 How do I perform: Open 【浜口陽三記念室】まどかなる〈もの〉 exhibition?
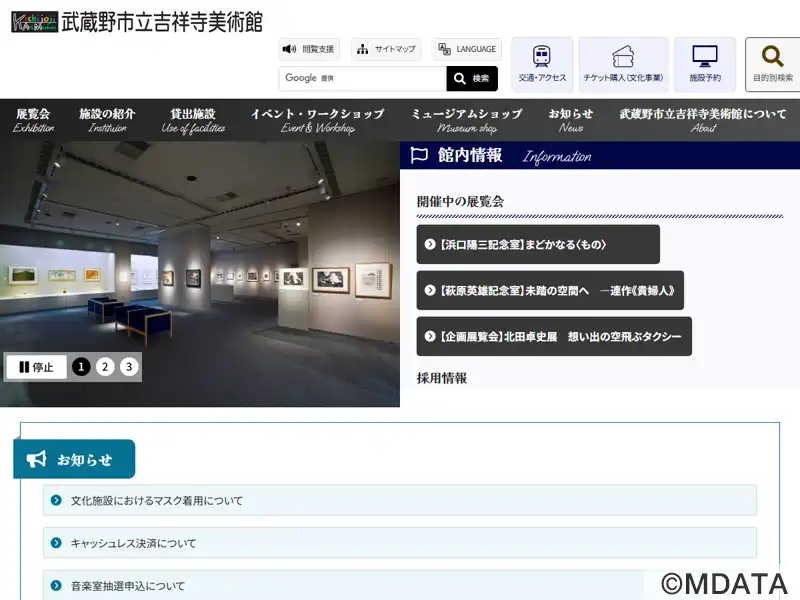pos(538,244)
